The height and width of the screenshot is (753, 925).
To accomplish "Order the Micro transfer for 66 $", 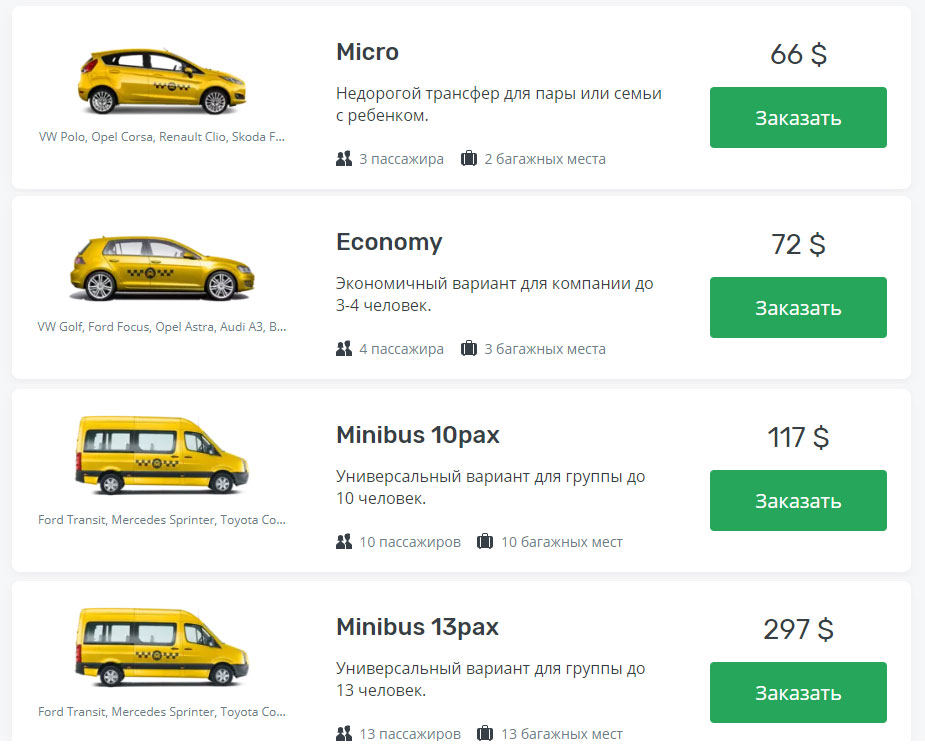I will tap(798, 118).
